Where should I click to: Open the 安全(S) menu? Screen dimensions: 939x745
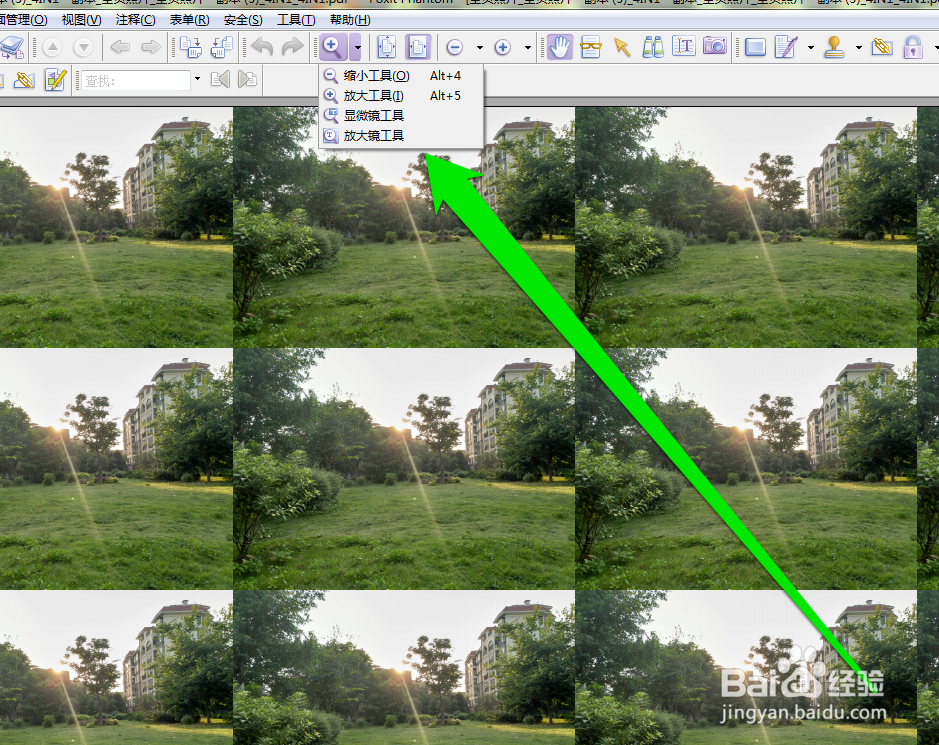tap(243, 20)
